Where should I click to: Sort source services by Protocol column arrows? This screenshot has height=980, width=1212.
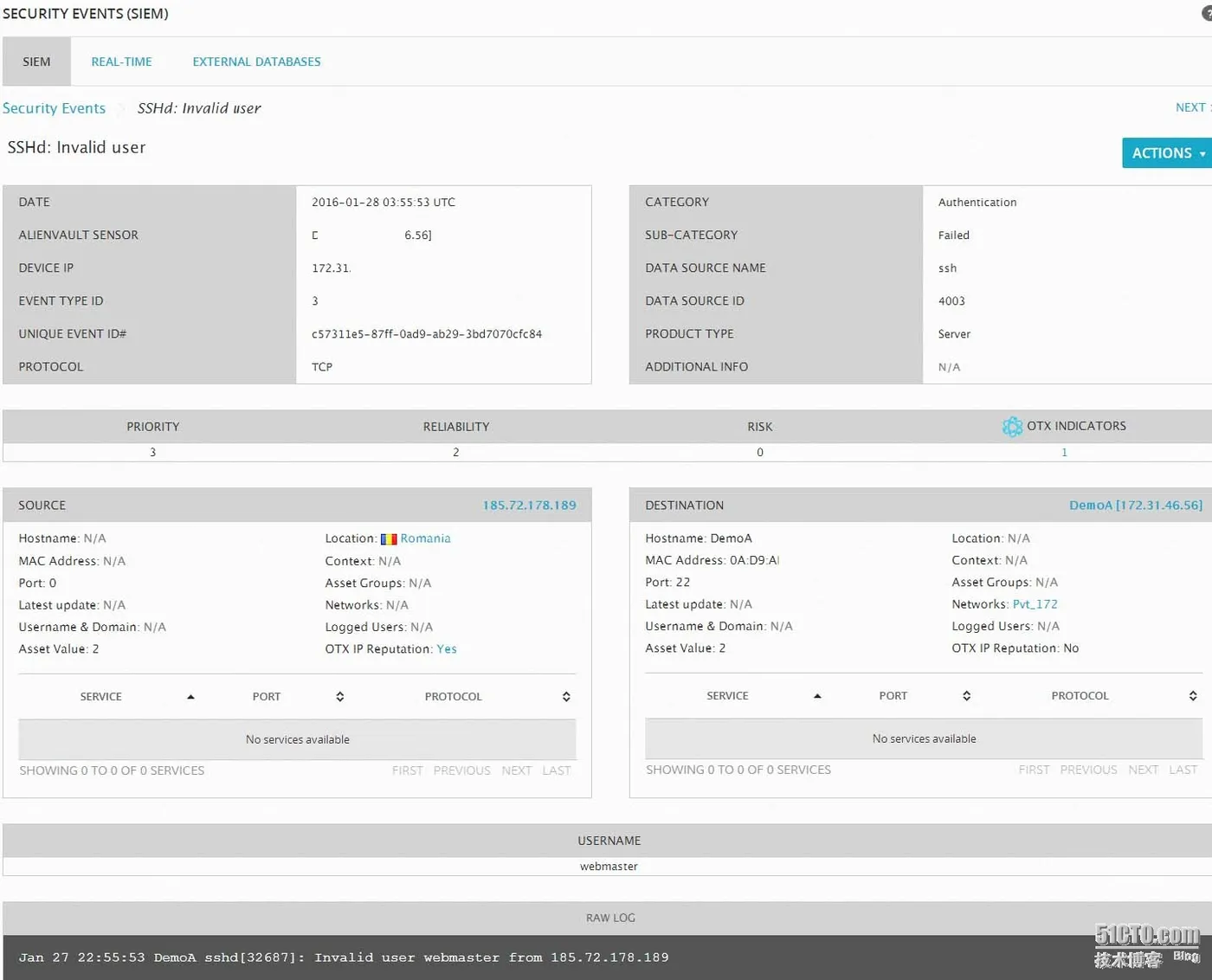point(566,697)
